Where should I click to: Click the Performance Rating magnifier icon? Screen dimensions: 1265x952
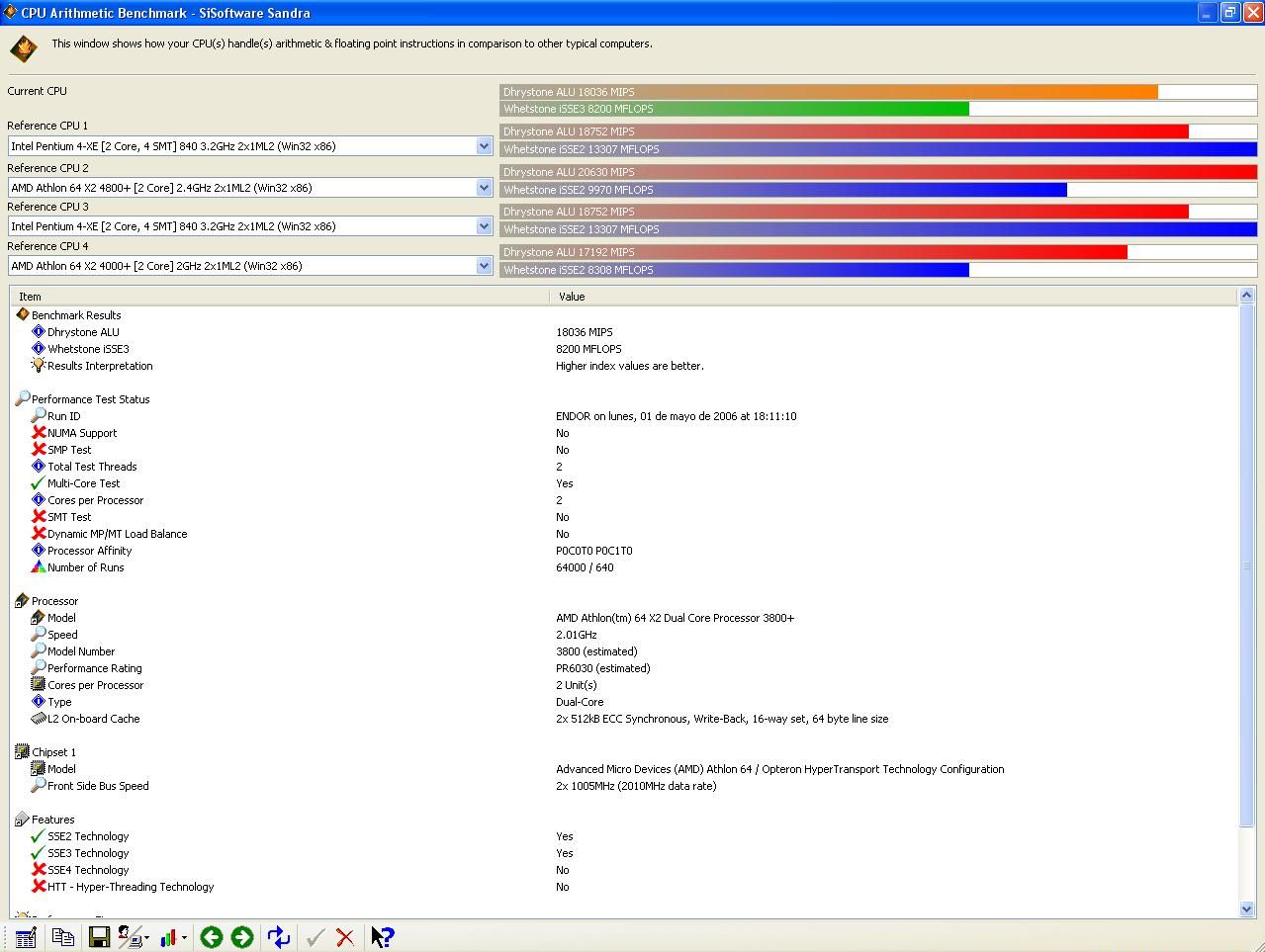click(39, 668)
